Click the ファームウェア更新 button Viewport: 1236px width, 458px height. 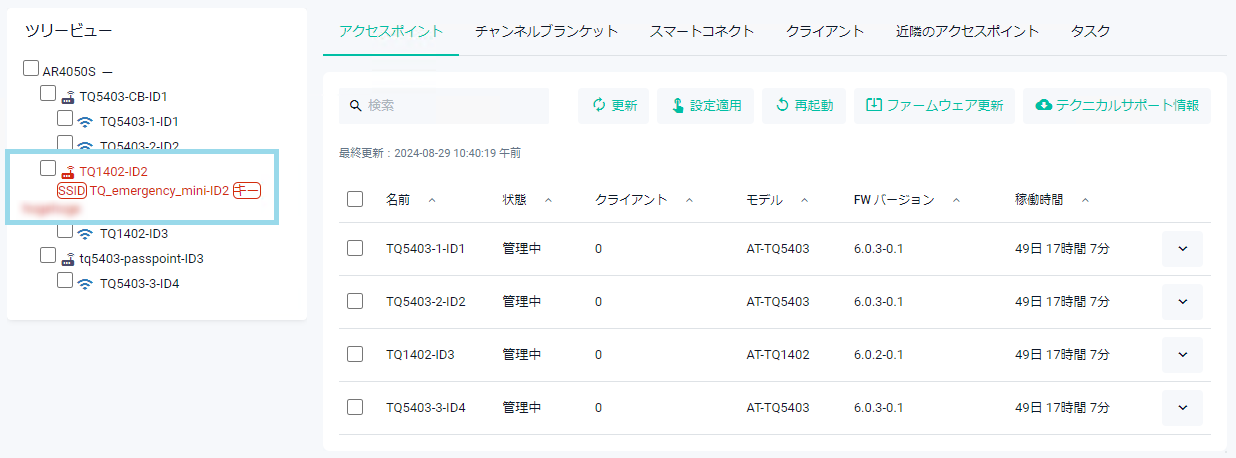[934, 105]
